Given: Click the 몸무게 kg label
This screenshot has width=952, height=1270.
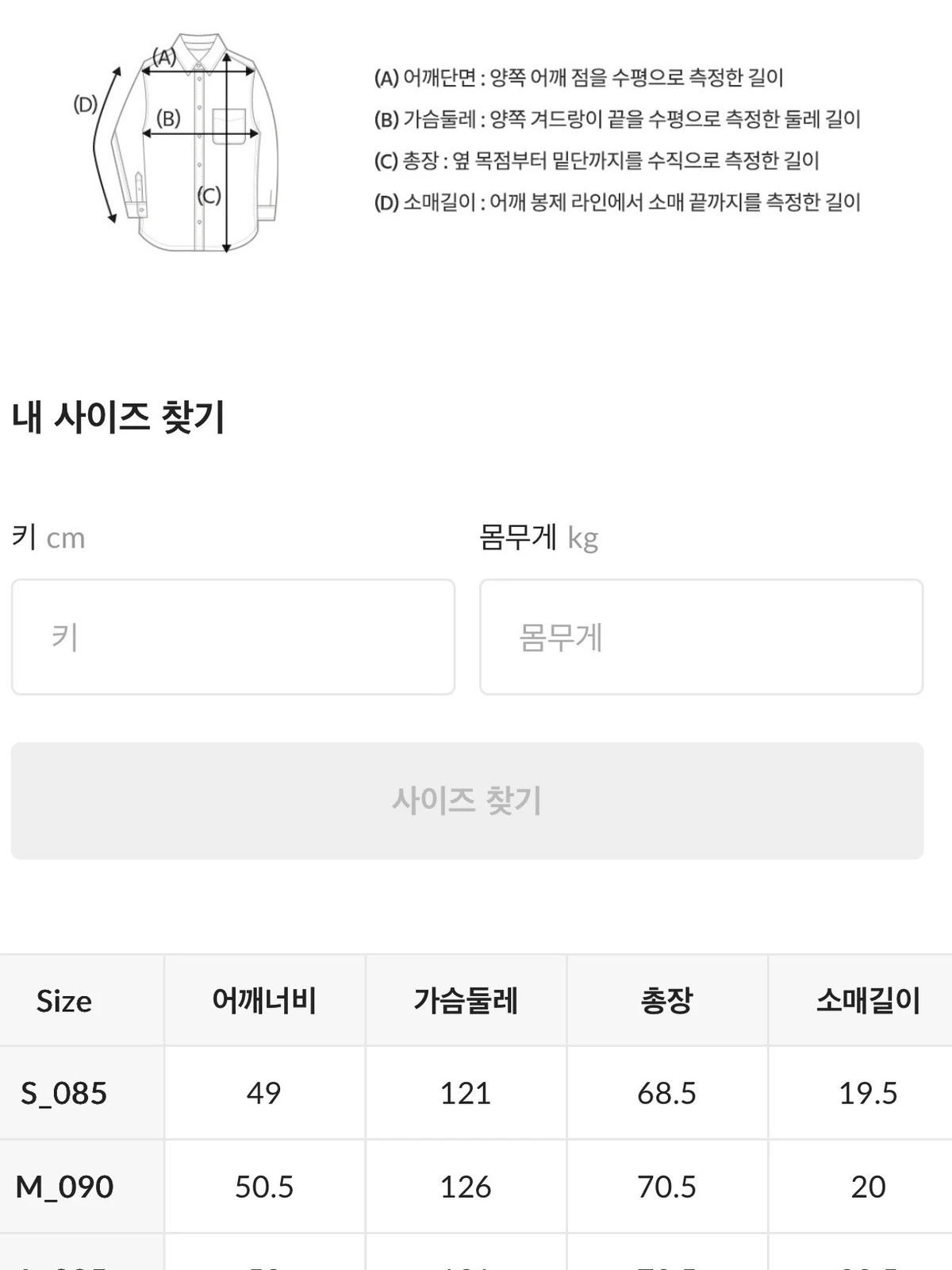Looking at the screenshot, I should [x=539, y=537].
